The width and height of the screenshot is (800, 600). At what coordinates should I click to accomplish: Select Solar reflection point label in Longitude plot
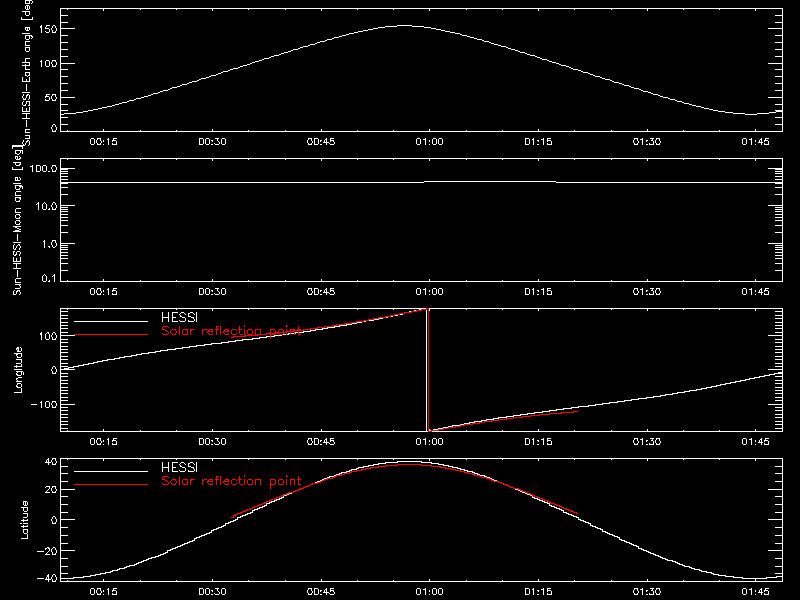coord(231,331)
